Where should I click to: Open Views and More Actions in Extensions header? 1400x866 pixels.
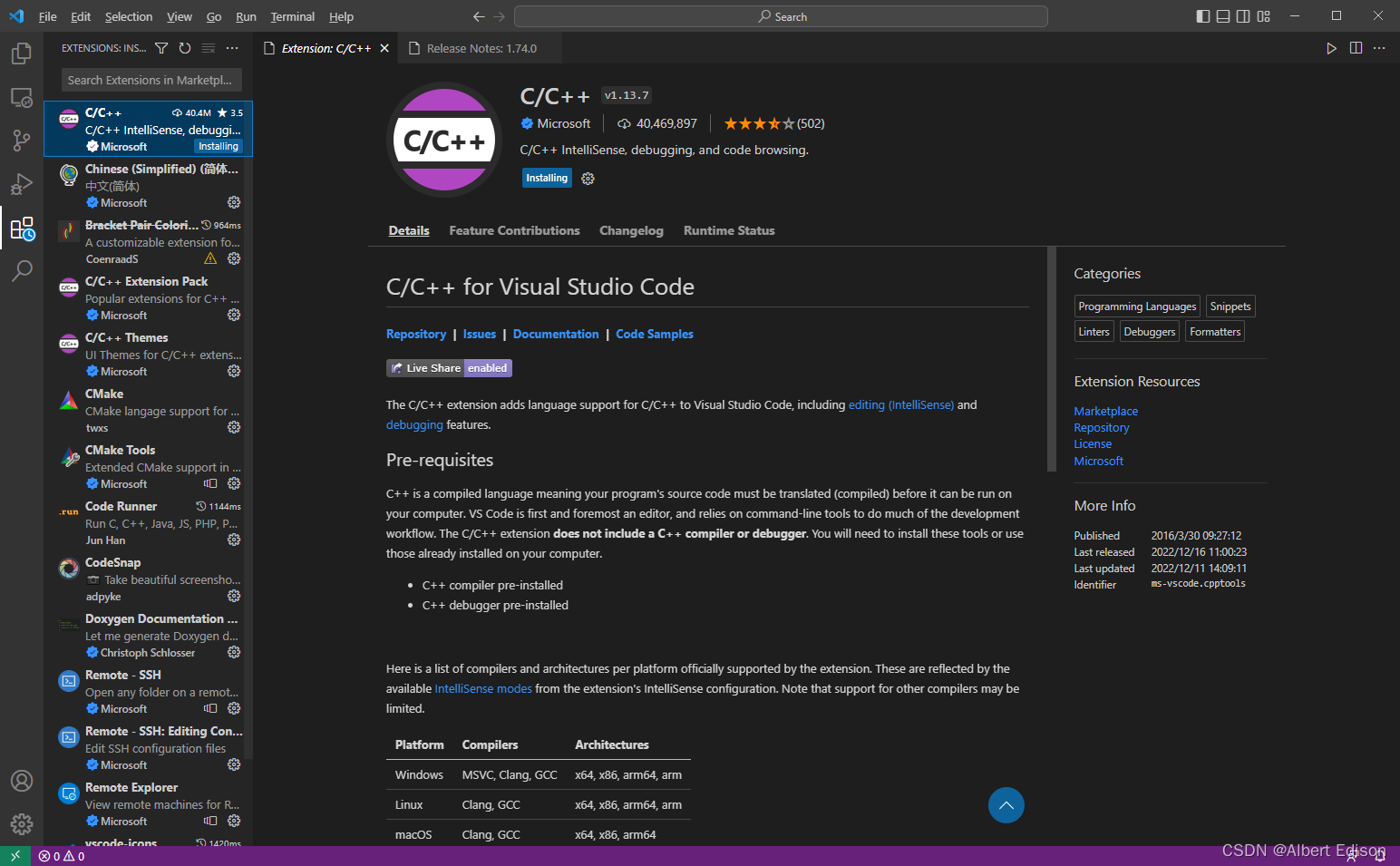pos(232,48)
